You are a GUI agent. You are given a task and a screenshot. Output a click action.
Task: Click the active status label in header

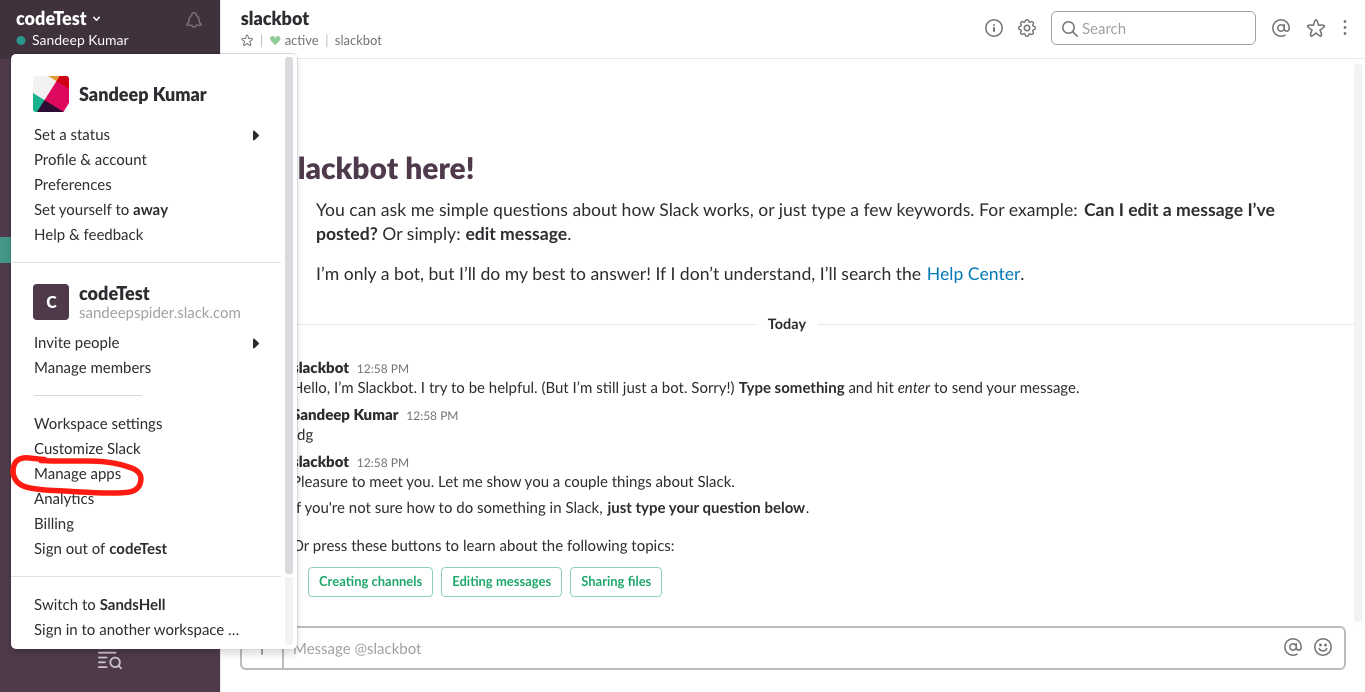tap(301, 41)
